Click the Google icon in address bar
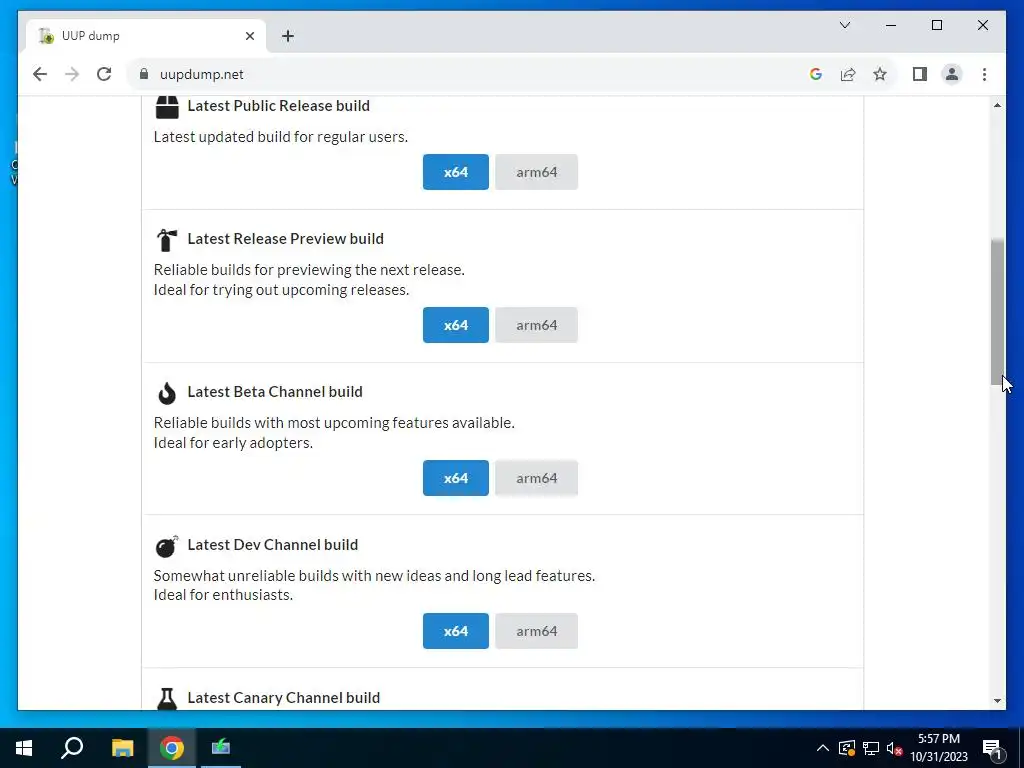Image resolution: width=1024 pixels, height=768 pixels. 816,74
